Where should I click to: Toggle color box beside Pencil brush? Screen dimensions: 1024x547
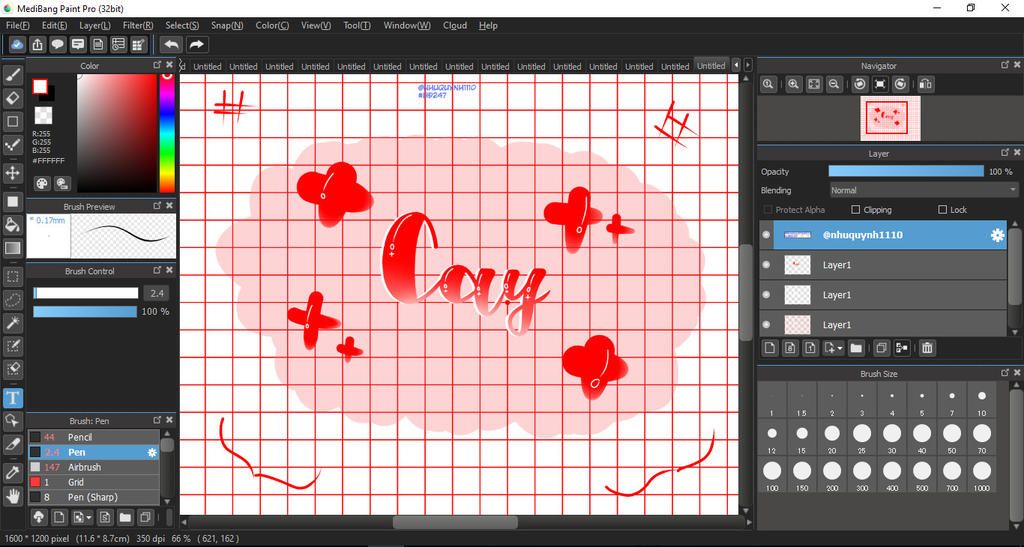click(x=35, y=437)
